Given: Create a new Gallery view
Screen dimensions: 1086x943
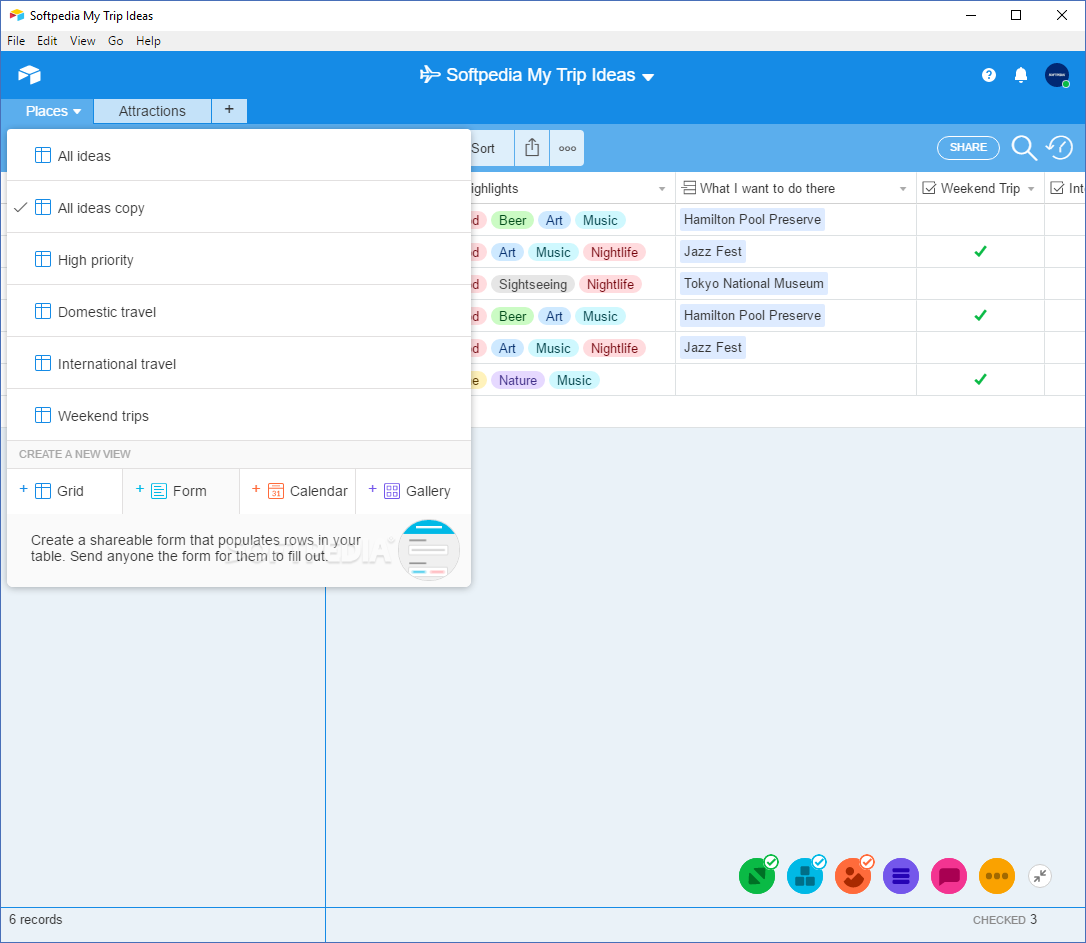Looking at the screenshot, I should coord(413,491).
